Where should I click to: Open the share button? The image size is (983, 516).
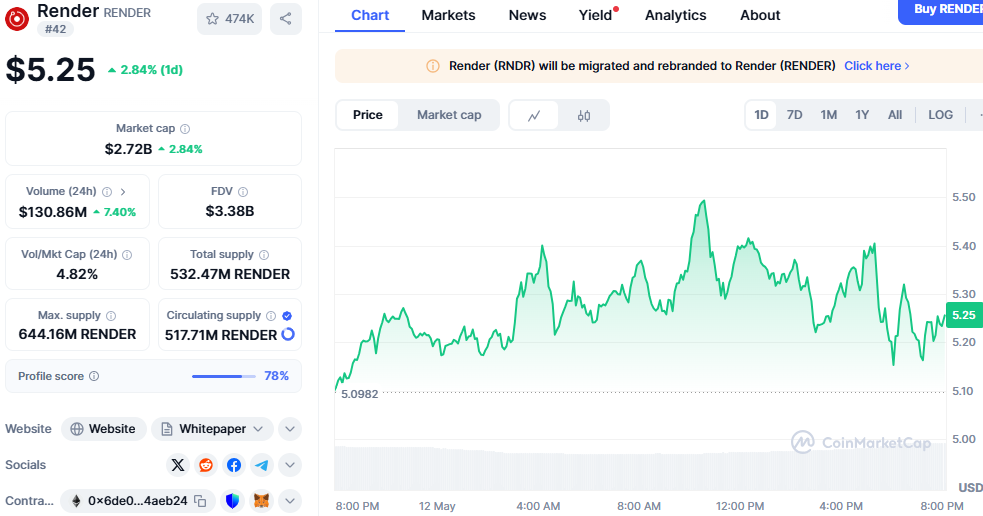coord(285,19)
